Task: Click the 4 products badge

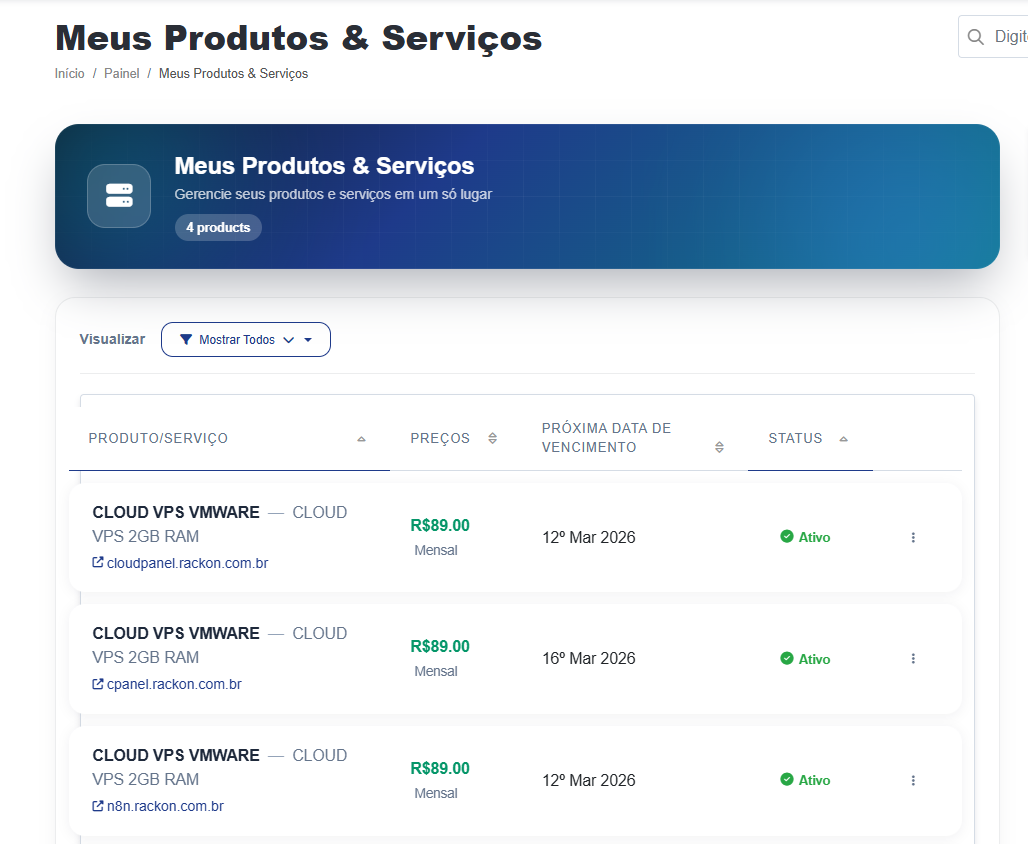Action: click(x=218, y=228)
